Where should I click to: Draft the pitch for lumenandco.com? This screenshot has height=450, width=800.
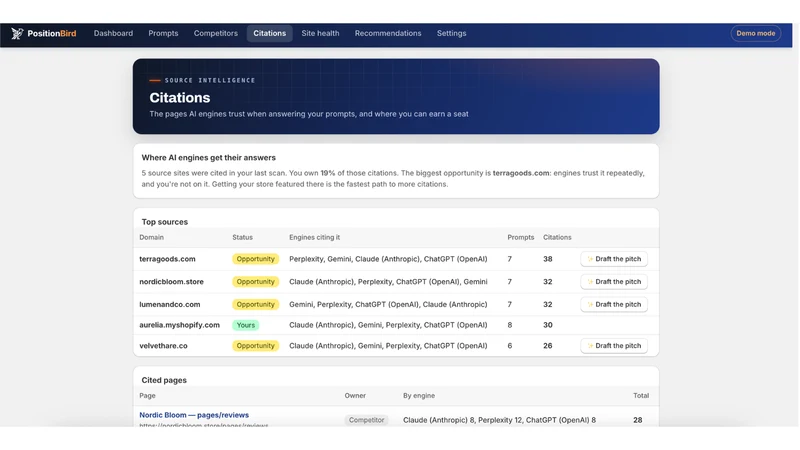click(x=614, y=304)
